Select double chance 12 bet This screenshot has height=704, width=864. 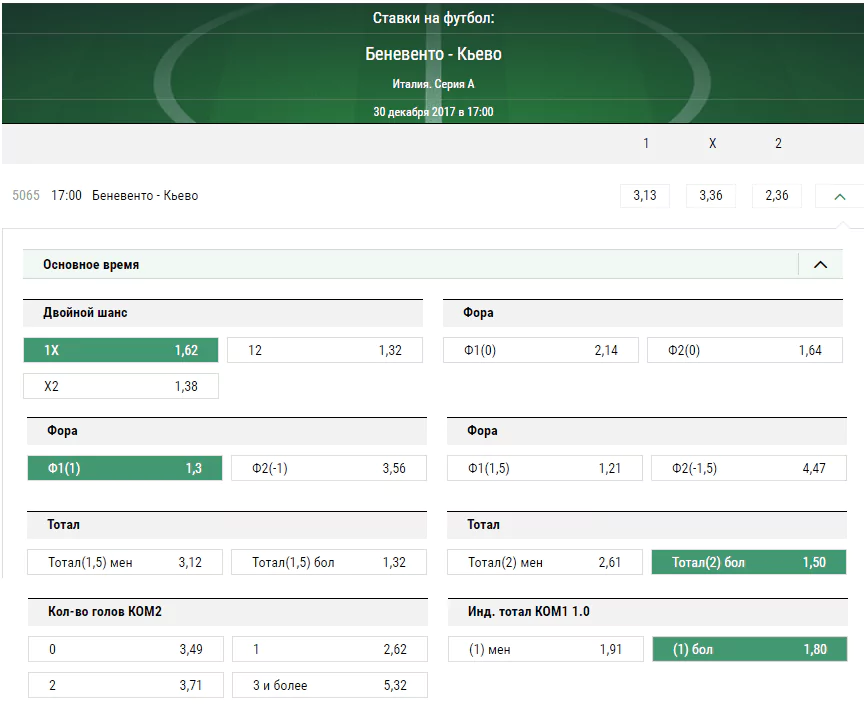(325, 350)
